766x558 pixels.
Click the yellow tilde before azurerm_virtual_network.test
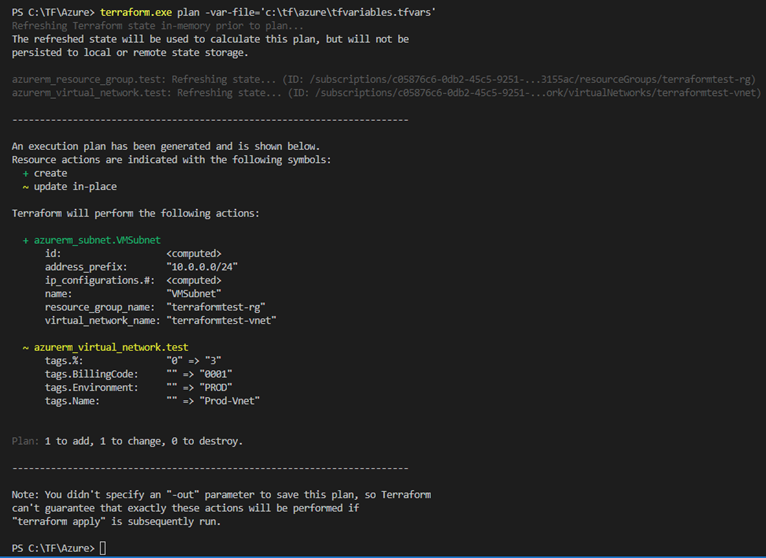click(x=25, y=347)
